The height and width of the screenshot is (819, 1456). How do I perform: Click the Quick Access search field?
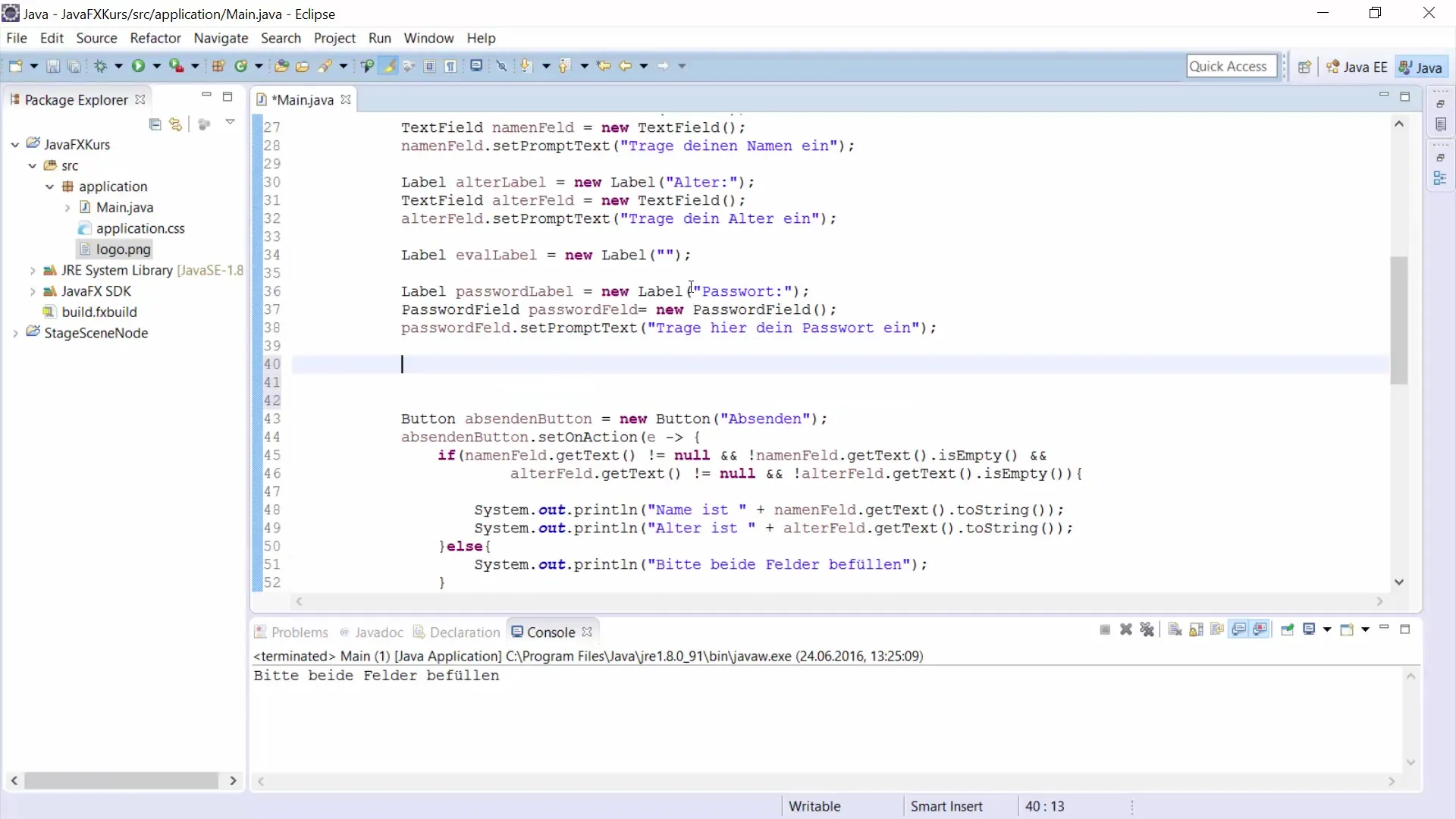pyautogui.click(x=1232, y=66)
